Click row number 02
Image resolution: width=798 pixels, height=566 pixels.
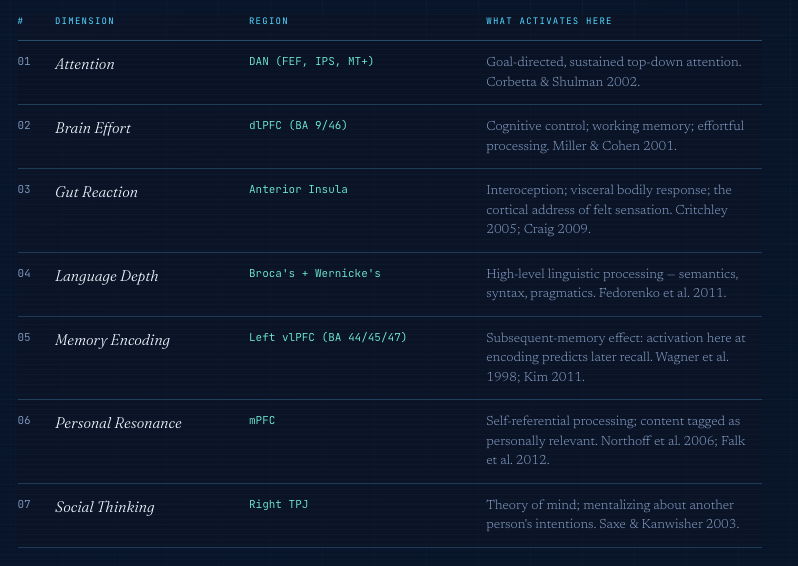(x=24, y=126)
